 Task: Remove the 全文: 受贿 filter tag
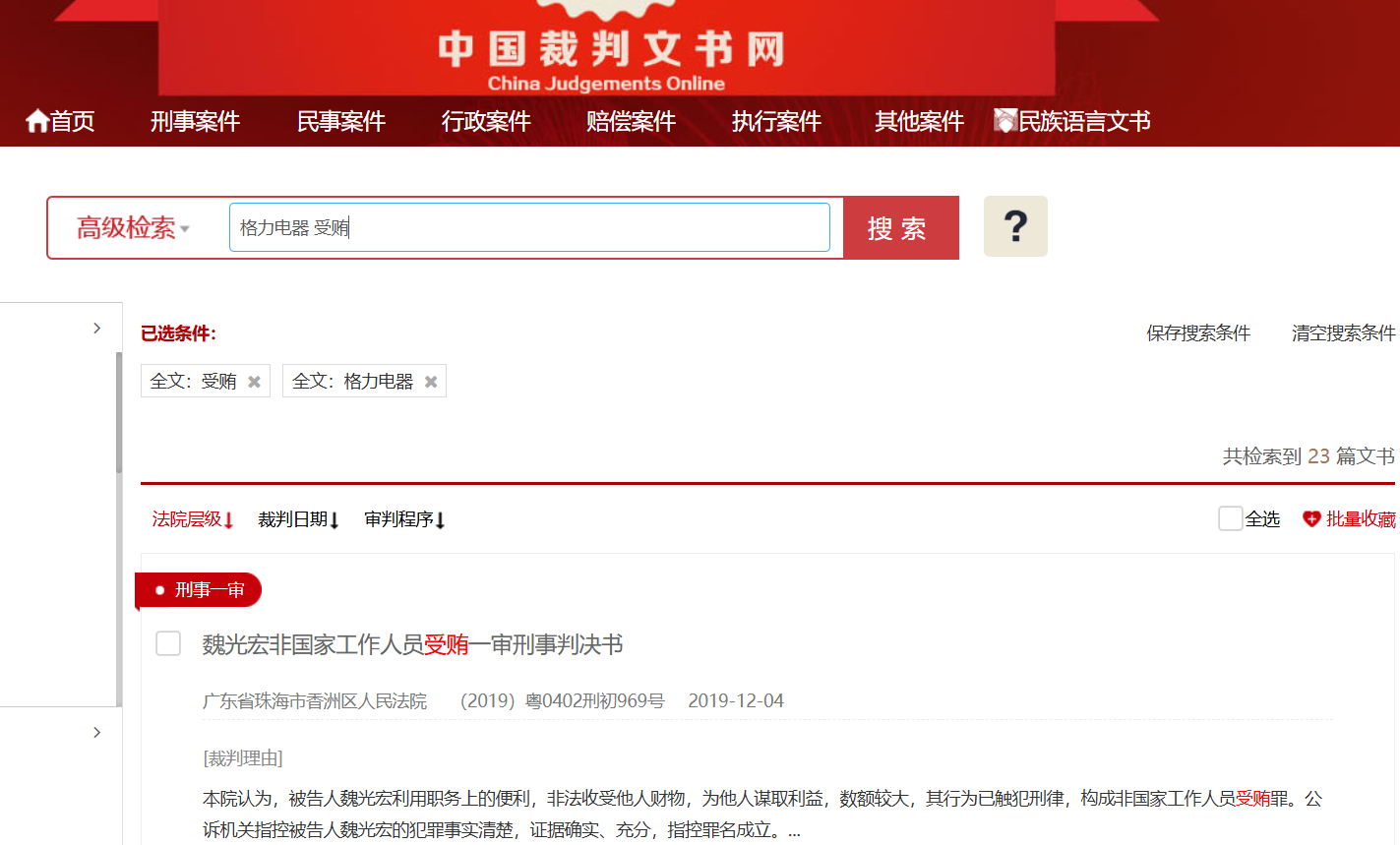point(254,382)
